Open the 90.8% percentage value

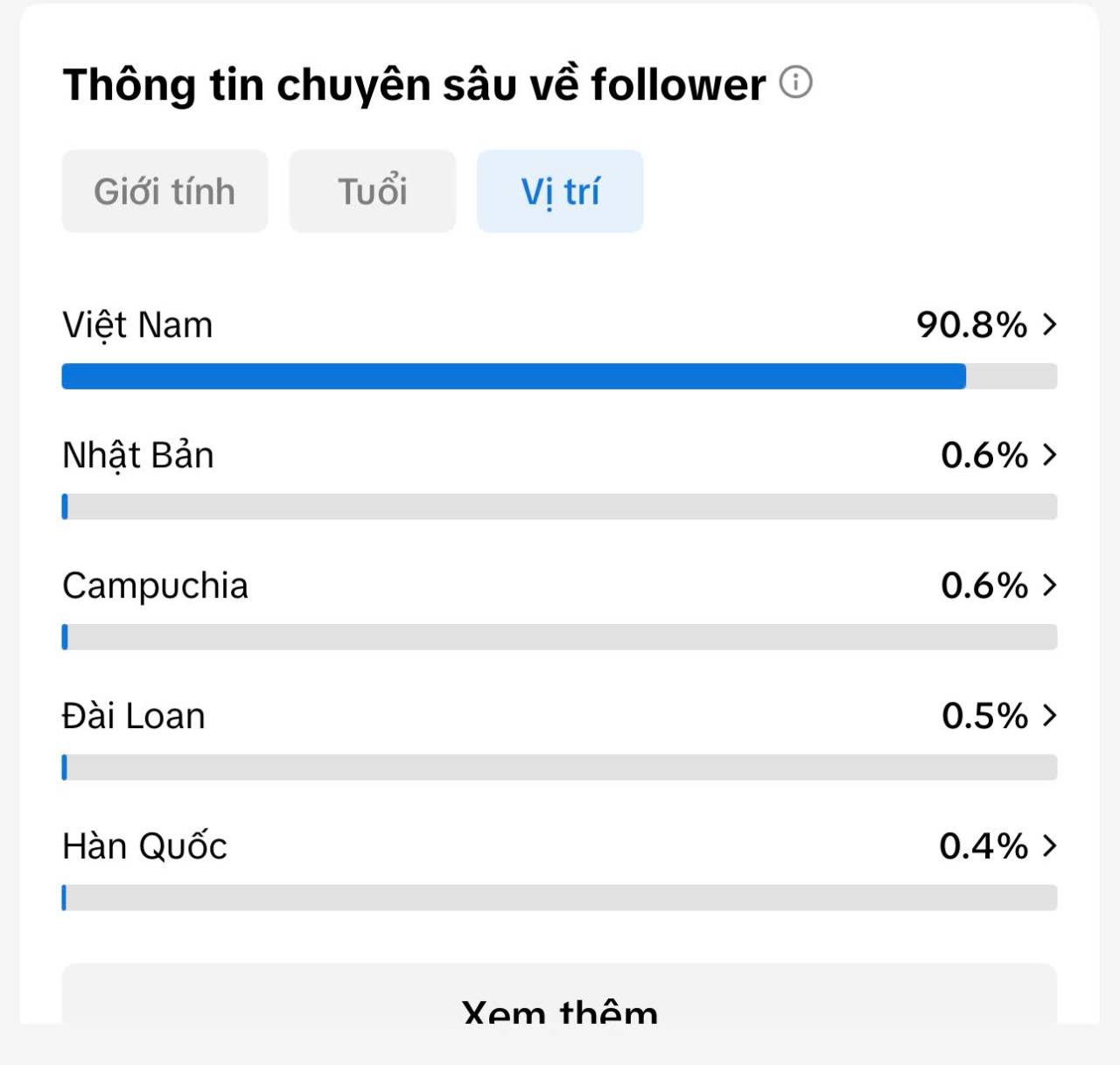click(x=971, y=325)
